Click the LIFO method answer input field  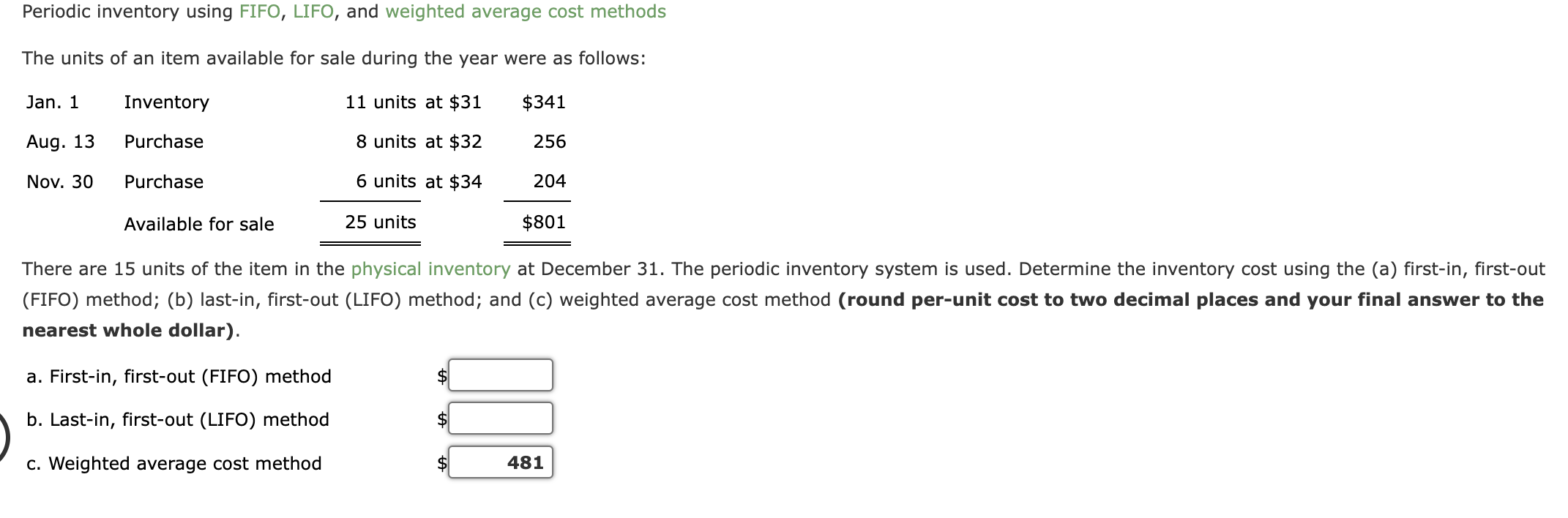500,418
